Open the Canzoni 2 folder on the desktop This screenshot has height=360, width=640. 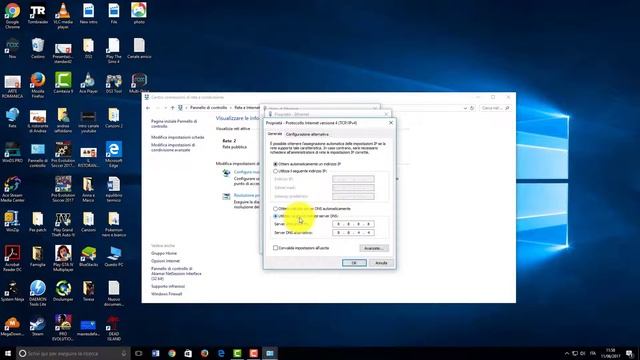[x=113, y=118]
